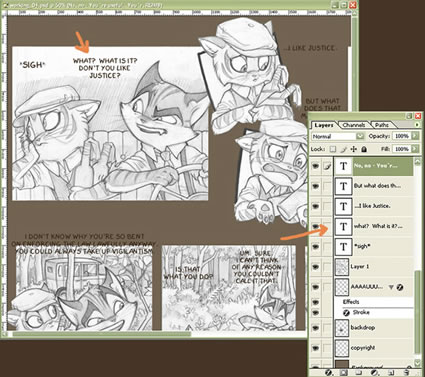Open the Layers palette options menu arrow

click(x=417, y=125)
